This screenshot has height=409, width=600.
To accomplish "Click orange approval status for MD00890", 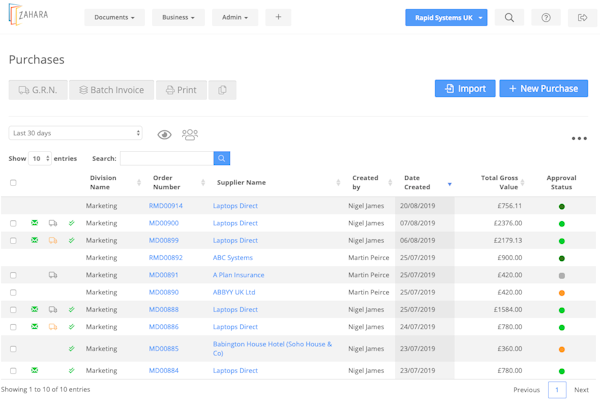I will pyautogui.click(x=562, y=293).
